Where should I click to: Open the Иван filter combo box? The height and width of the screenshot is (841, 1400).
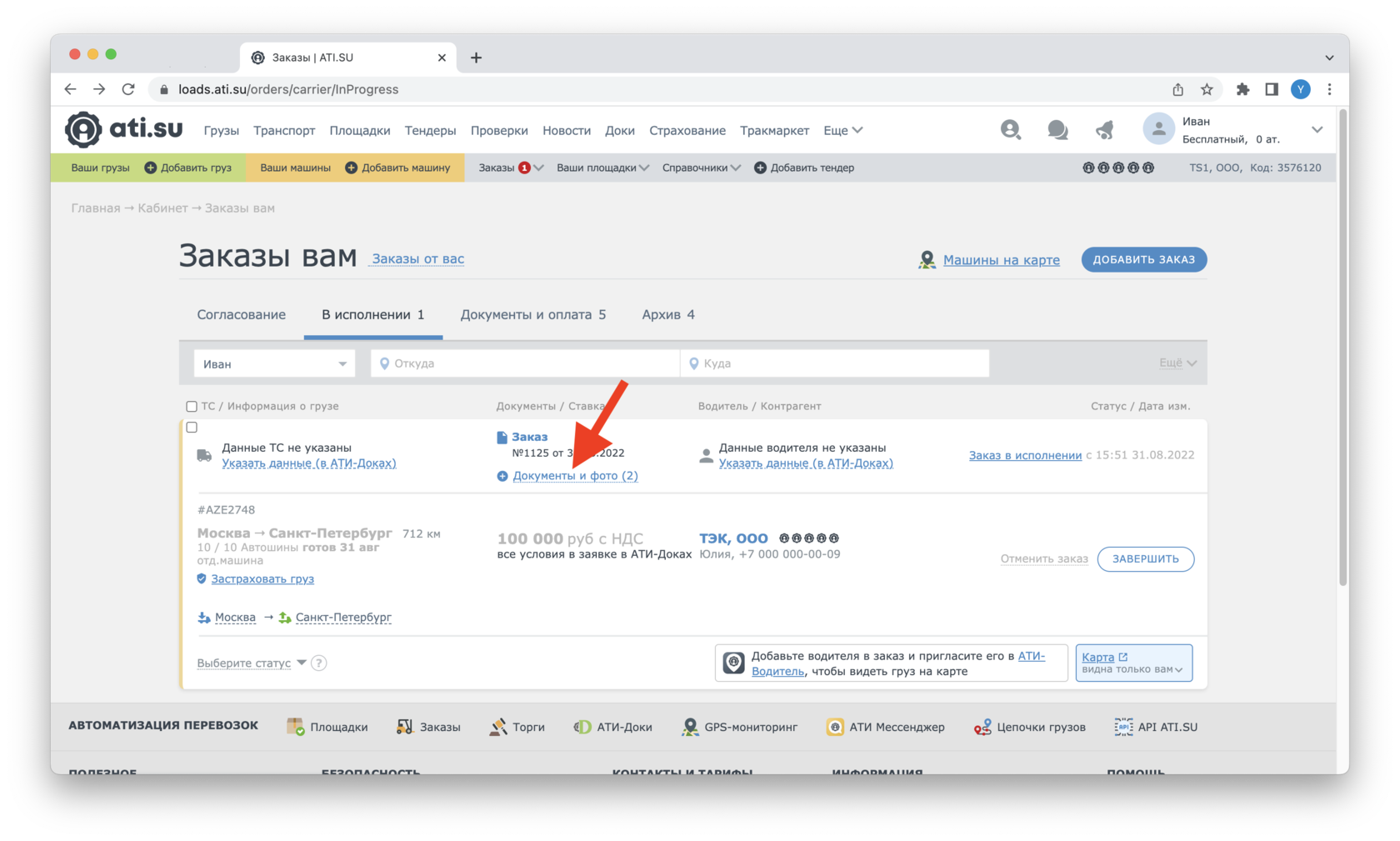(274, 363)
